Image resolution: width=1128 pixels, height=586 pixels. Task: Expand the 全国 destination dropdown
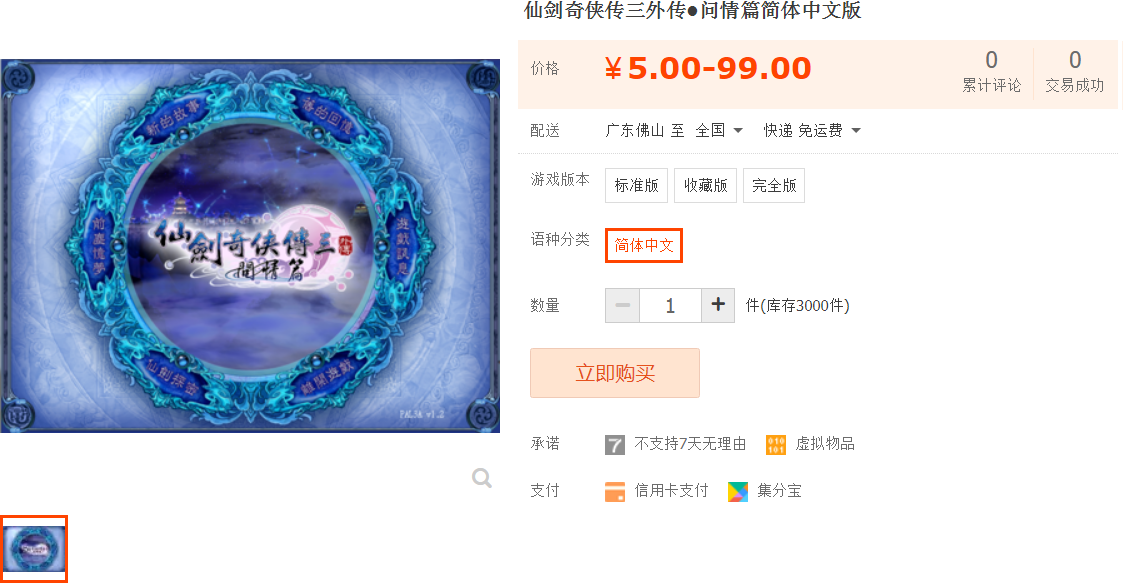point(719,131)
